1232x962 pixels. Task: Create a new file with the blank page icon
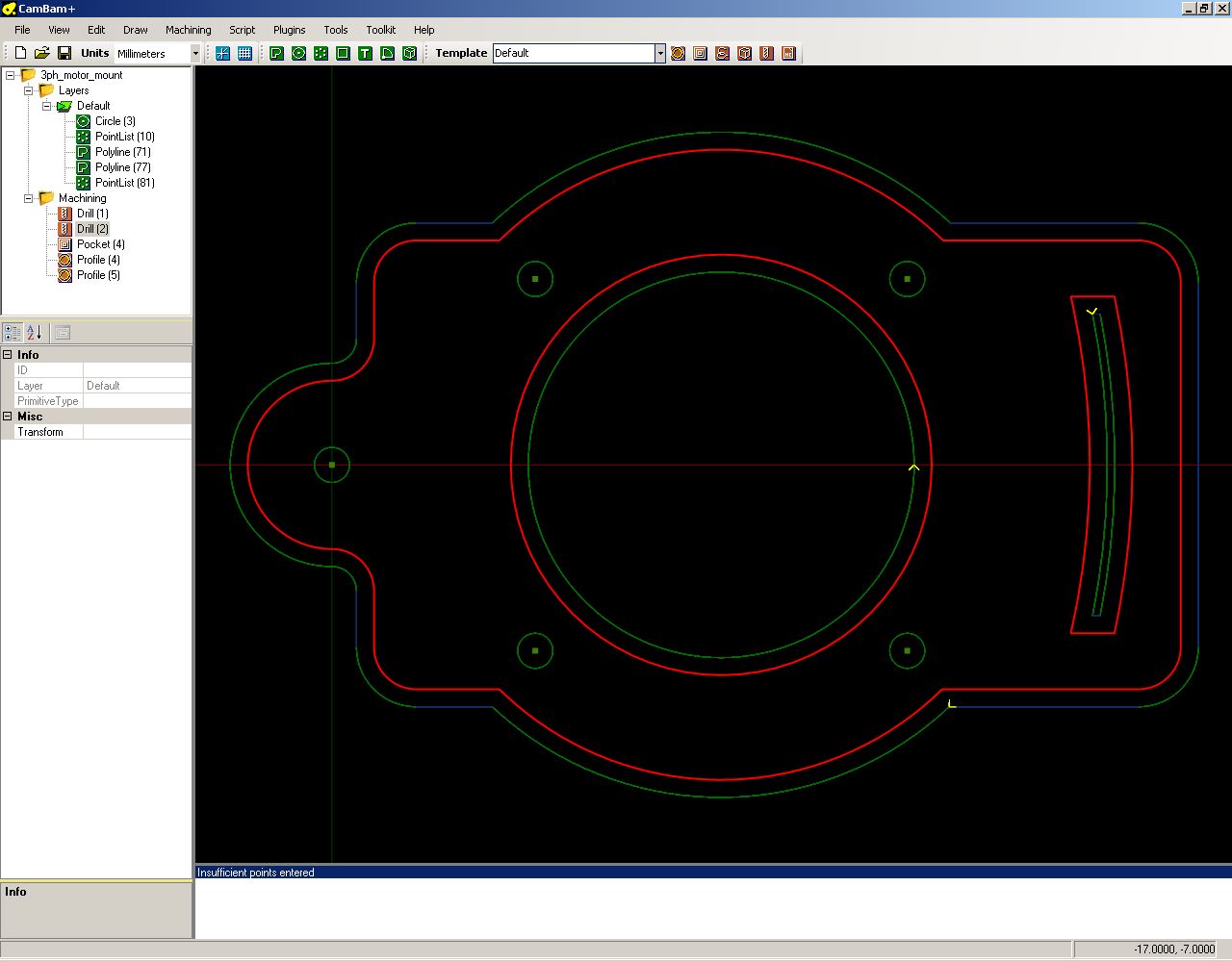[20, 53]
